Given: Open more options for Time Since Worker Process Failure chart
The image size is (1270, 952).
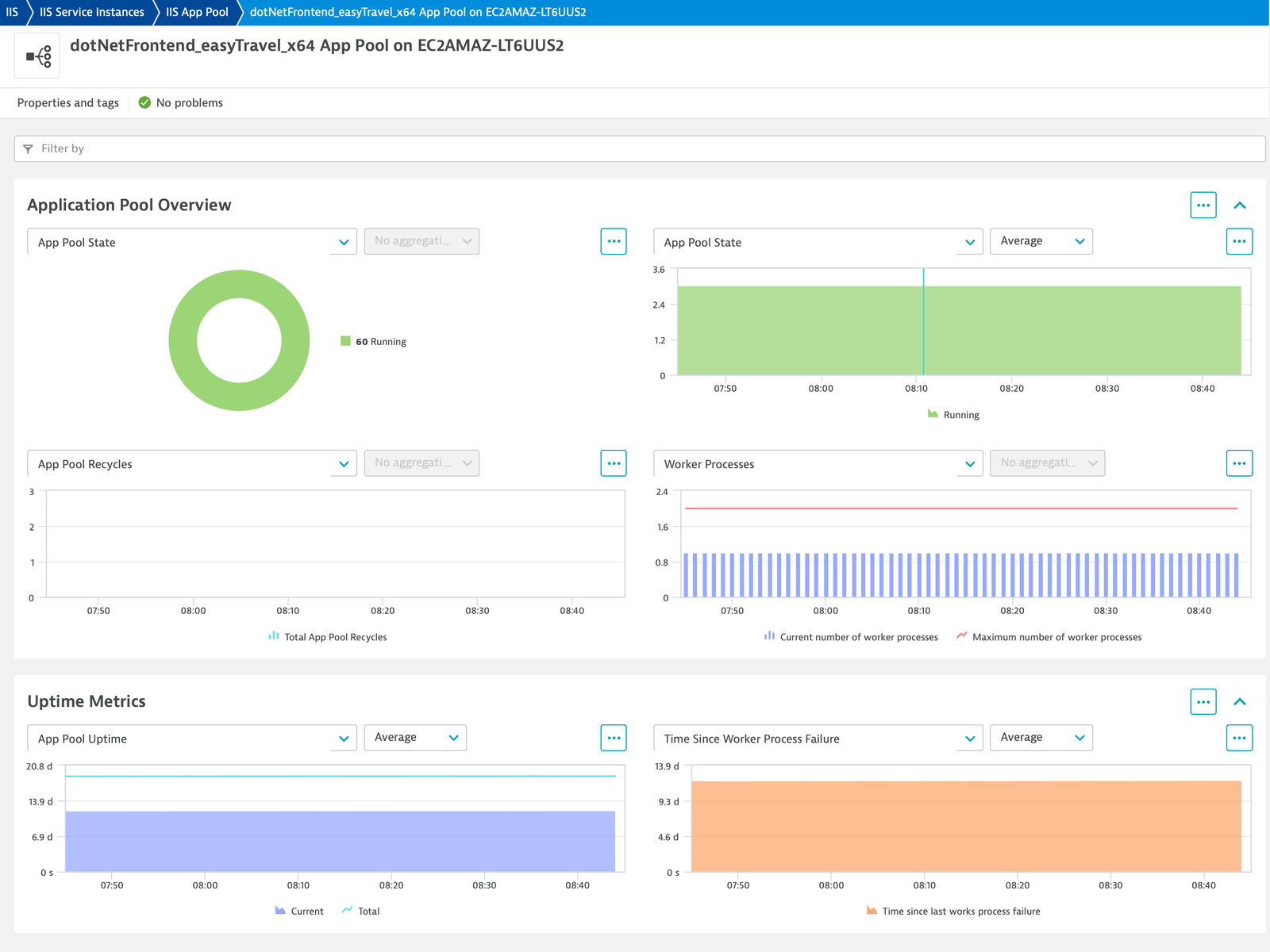Looking at the screenshot, I should pyautogui.click(x=1239, y=738).
